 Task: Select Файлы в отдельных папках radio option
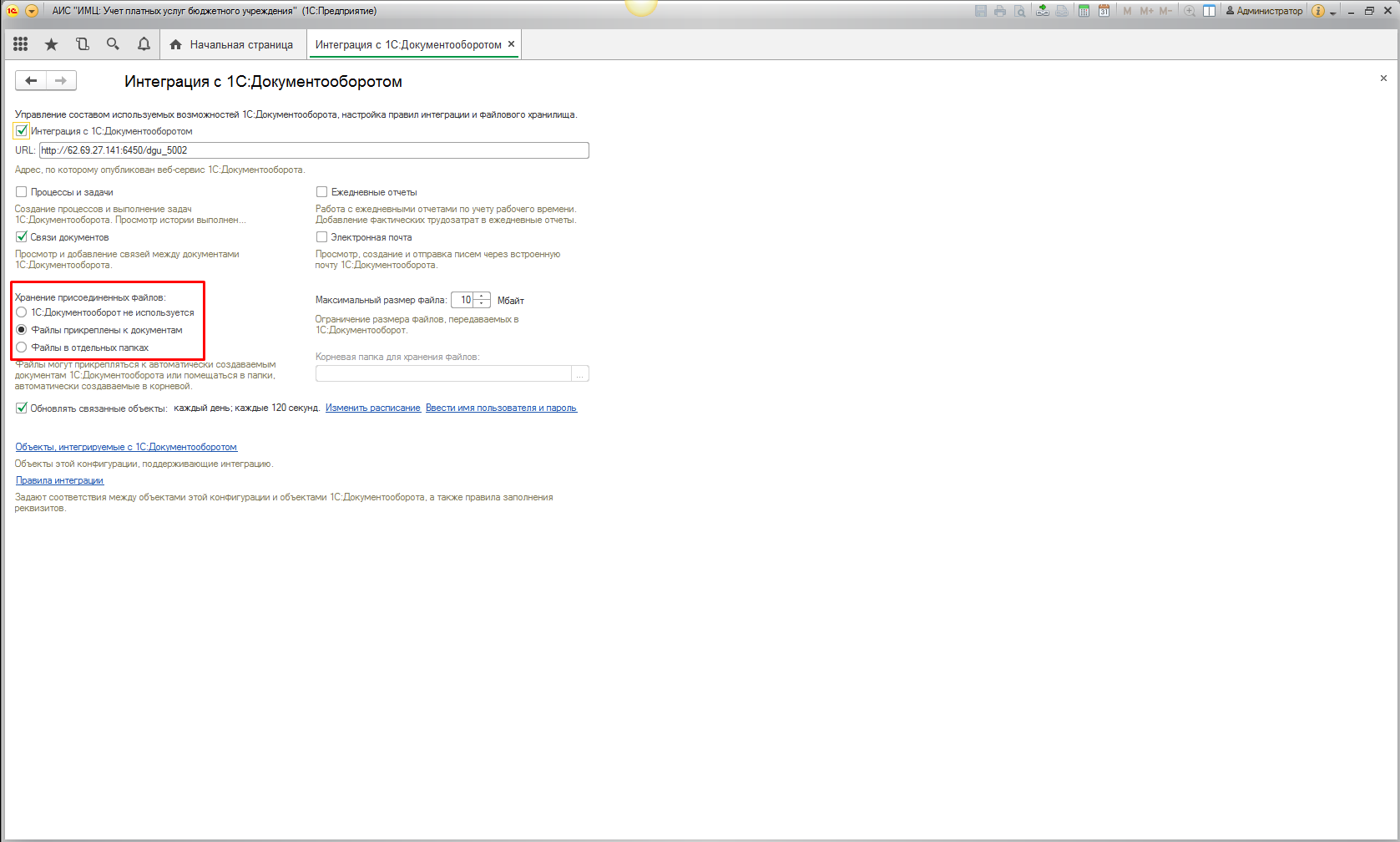tap(22, 347)
